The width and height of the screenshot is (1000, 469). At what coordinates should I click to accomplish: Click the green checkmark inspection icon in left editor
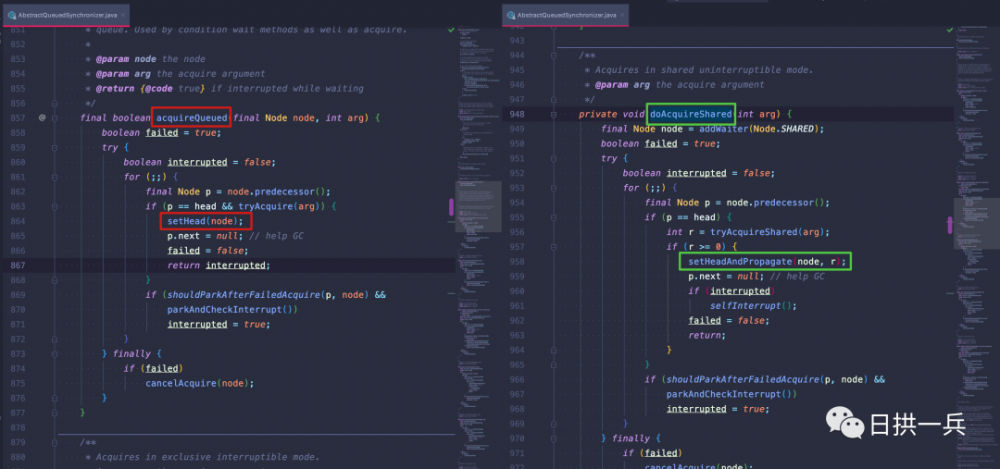click(452, 30)
